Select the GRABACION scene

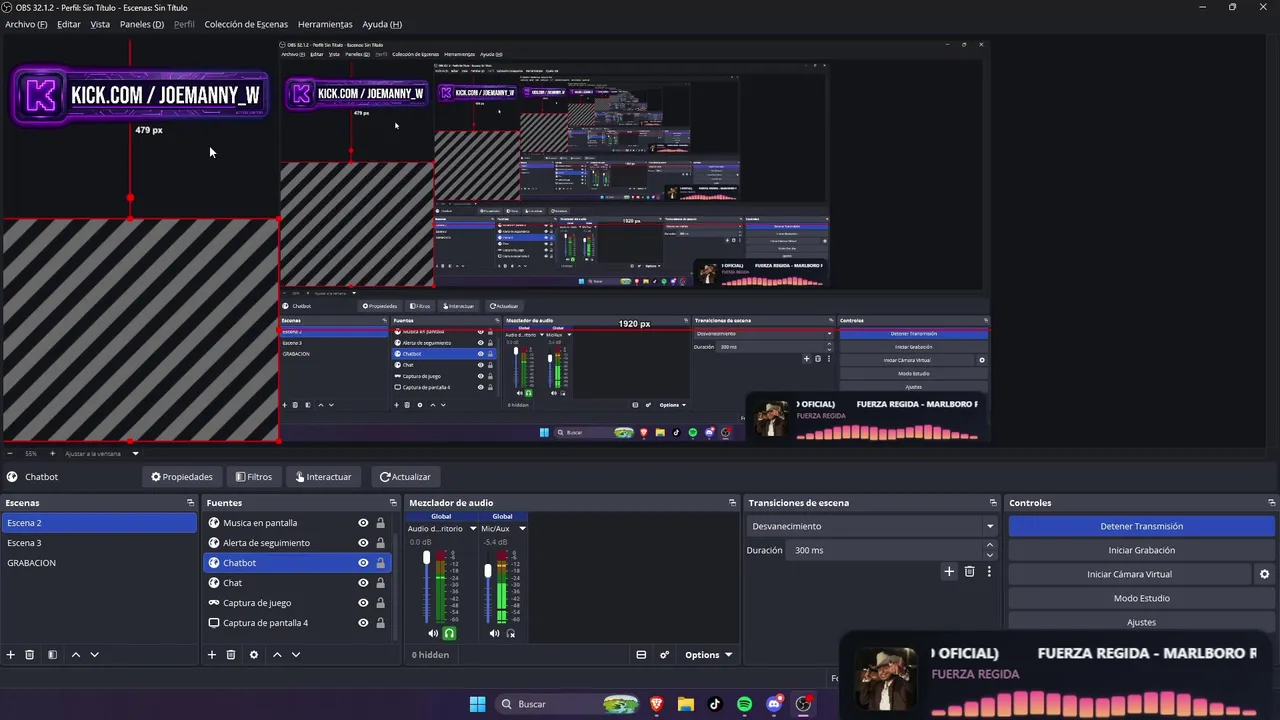99,563
